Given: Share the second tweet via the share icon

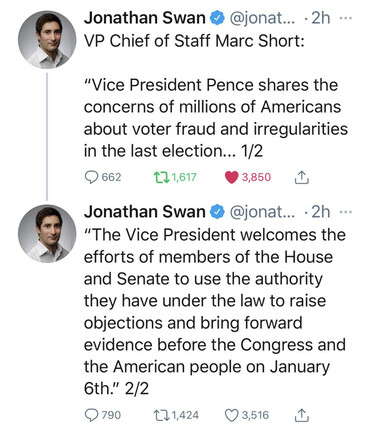Looking at the screenshot, I should point(301,415).
